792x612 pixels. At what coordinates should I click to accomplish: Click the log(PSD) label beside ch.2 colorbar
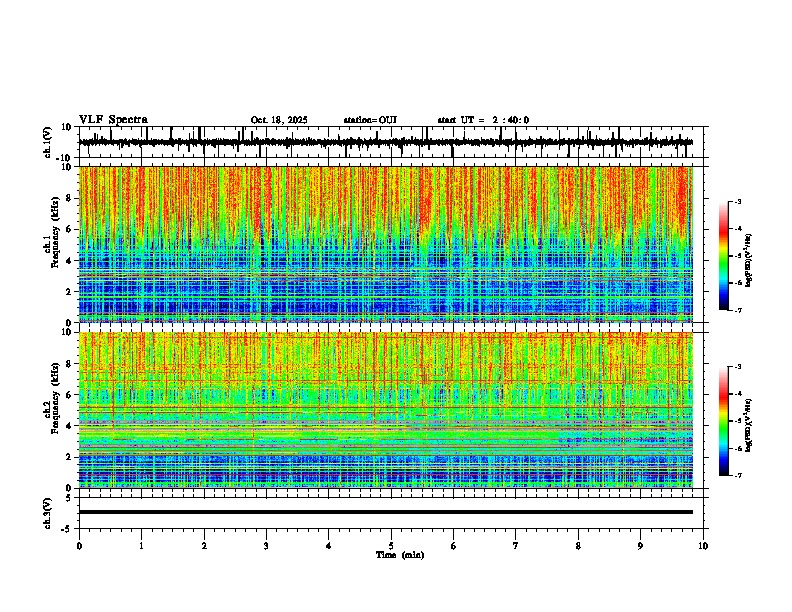(x=749, y=426)
